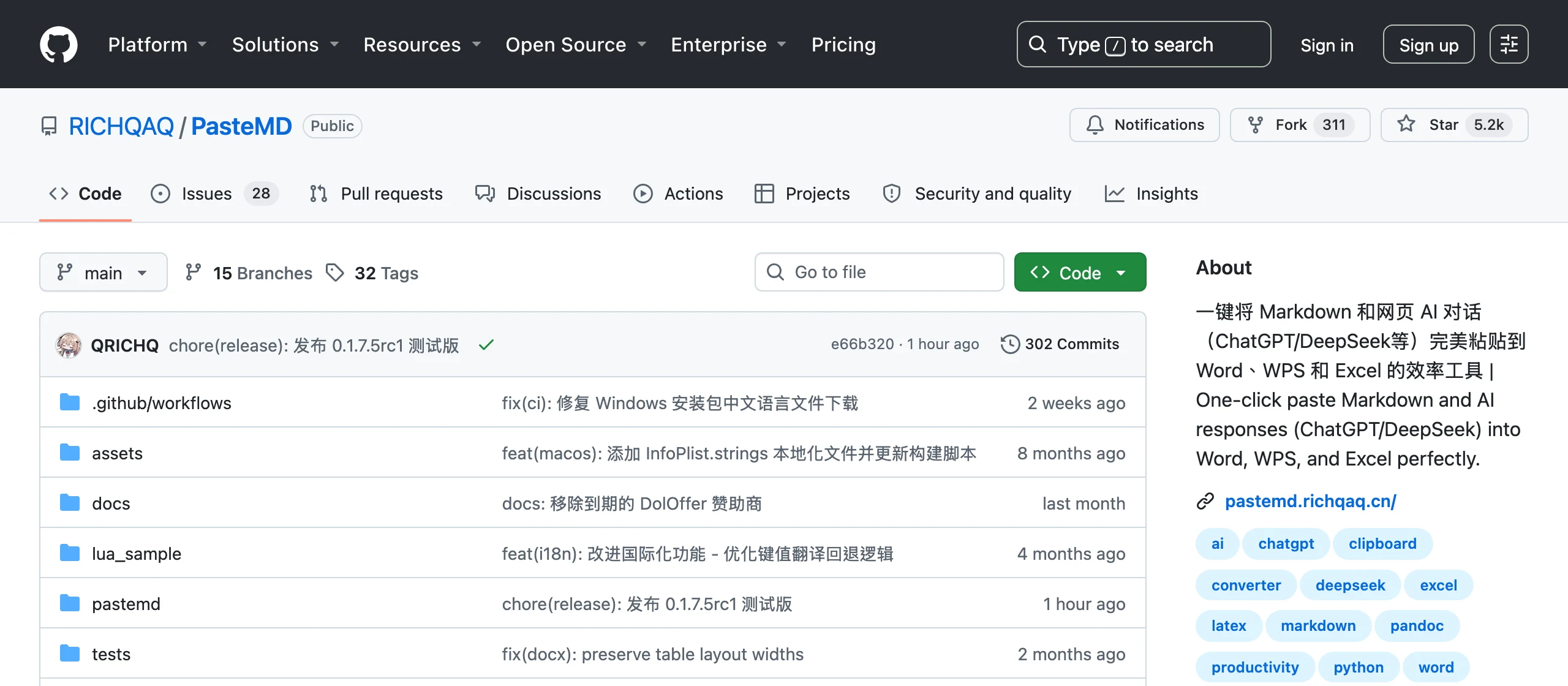This screenshot has height=686, width=1568.
Task: Expand the Platform menu
Action: pyautogui.click(x=157, y=44)
